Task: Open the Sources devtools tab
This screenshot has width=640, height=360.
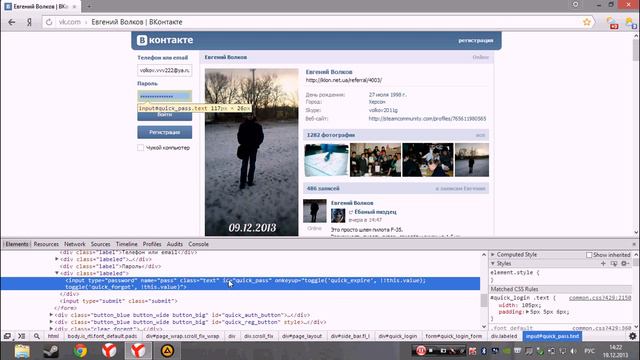Action: click(x=100, y=244)
